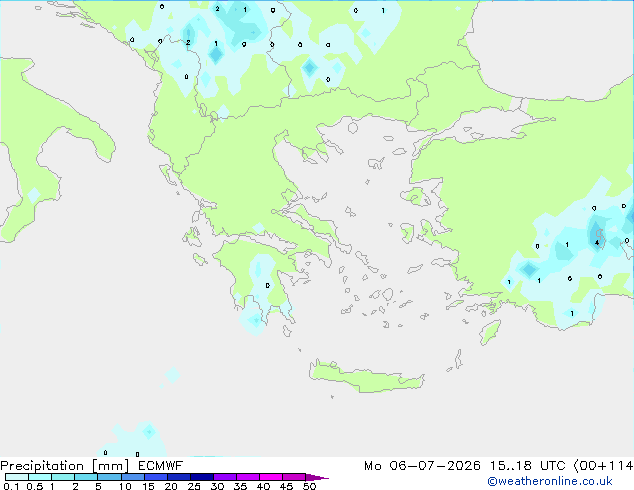Screen dimensions: 634x490
Task: Click the date "06-07-2026"
Action: [435, 466]
